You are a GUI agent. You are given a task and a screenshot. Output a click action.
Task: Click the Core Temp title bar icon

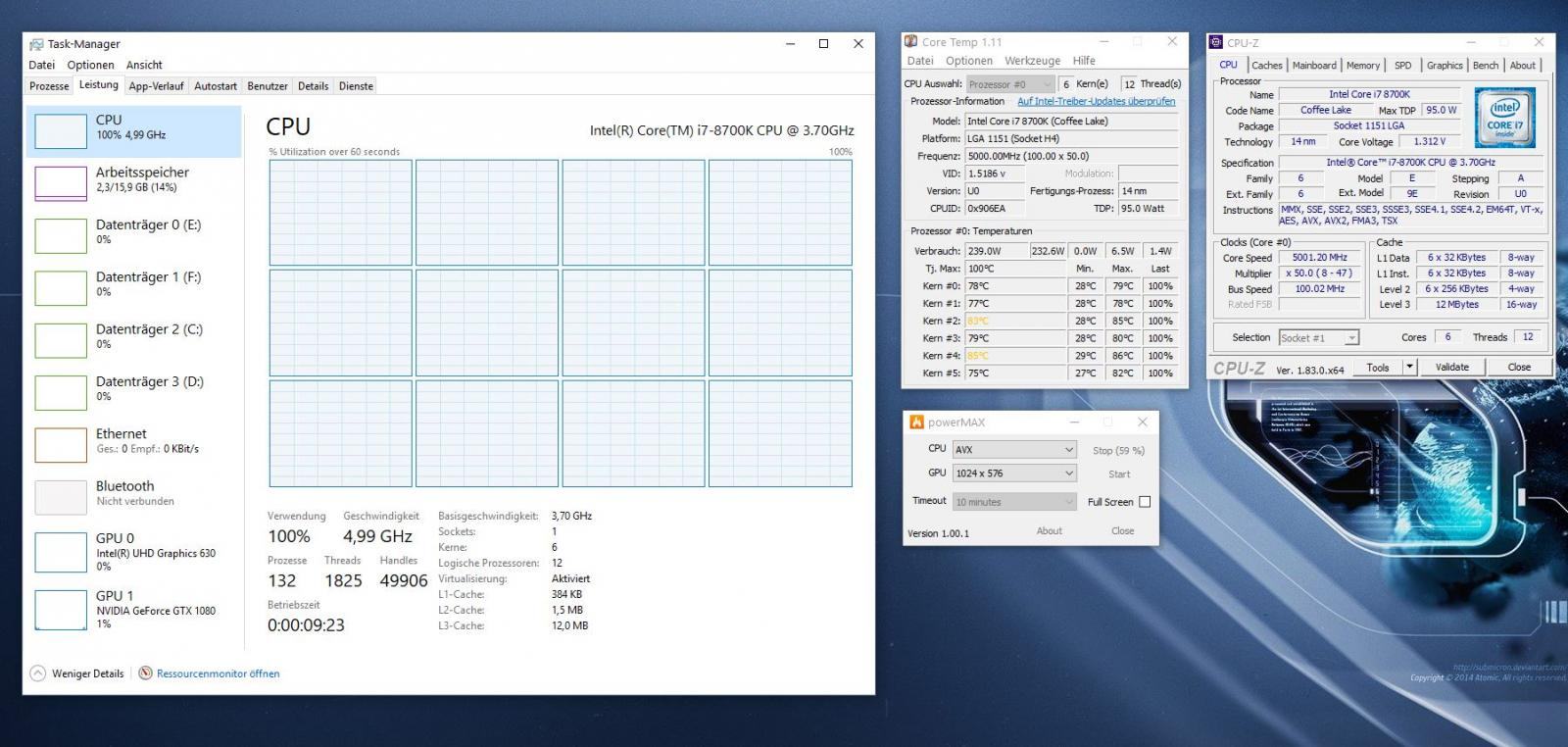click(x=911, y=42)
